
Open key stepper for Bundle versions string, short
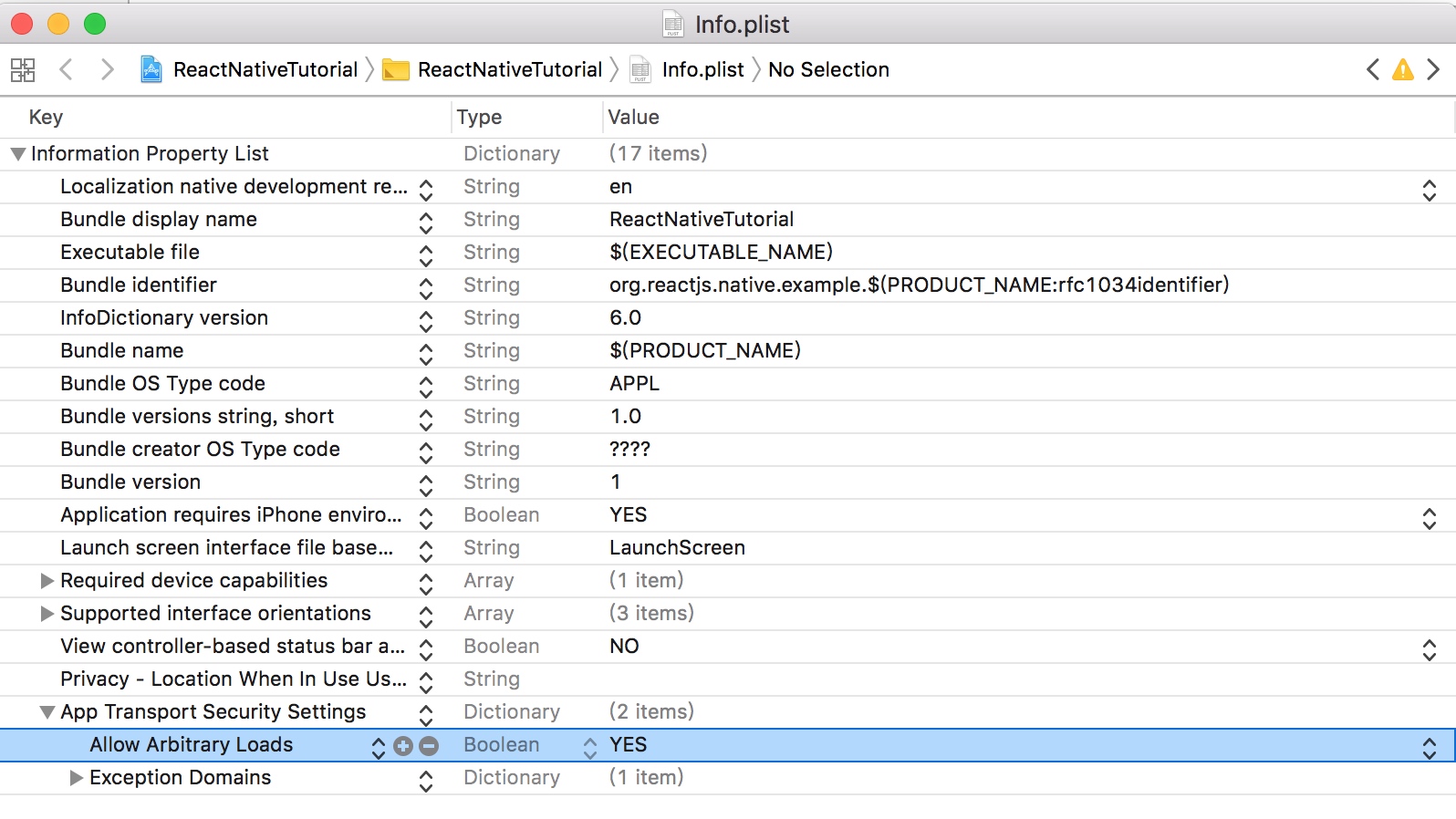click(426, 419)
